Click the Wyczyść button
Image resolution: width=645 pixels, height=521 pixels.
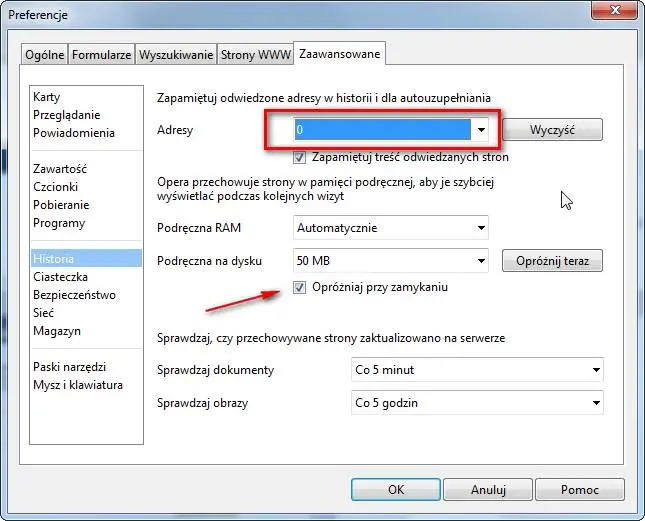click(x=552, y=130)
